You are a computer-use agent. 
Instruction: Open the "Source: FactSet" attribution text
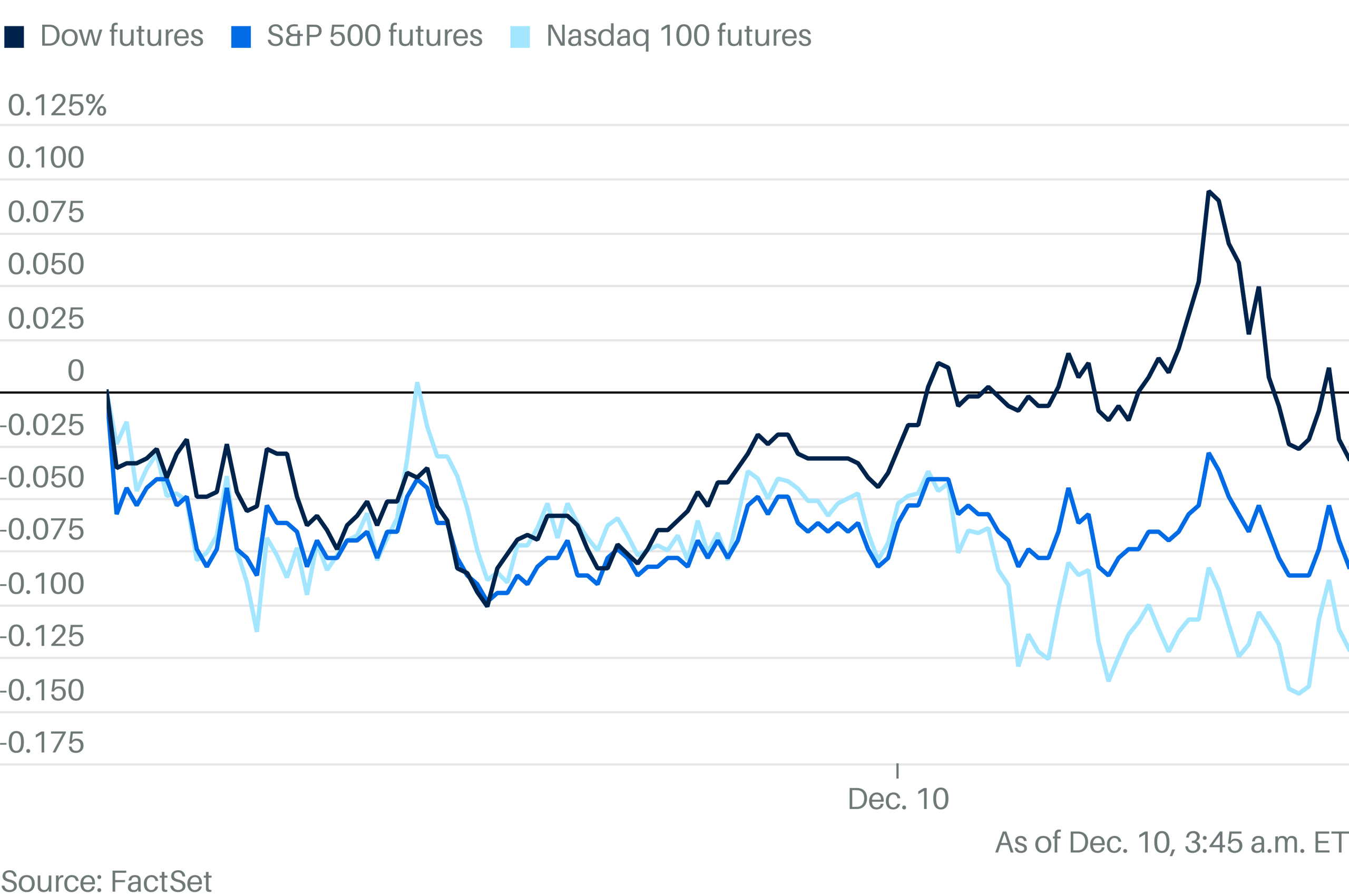(106, 881)
